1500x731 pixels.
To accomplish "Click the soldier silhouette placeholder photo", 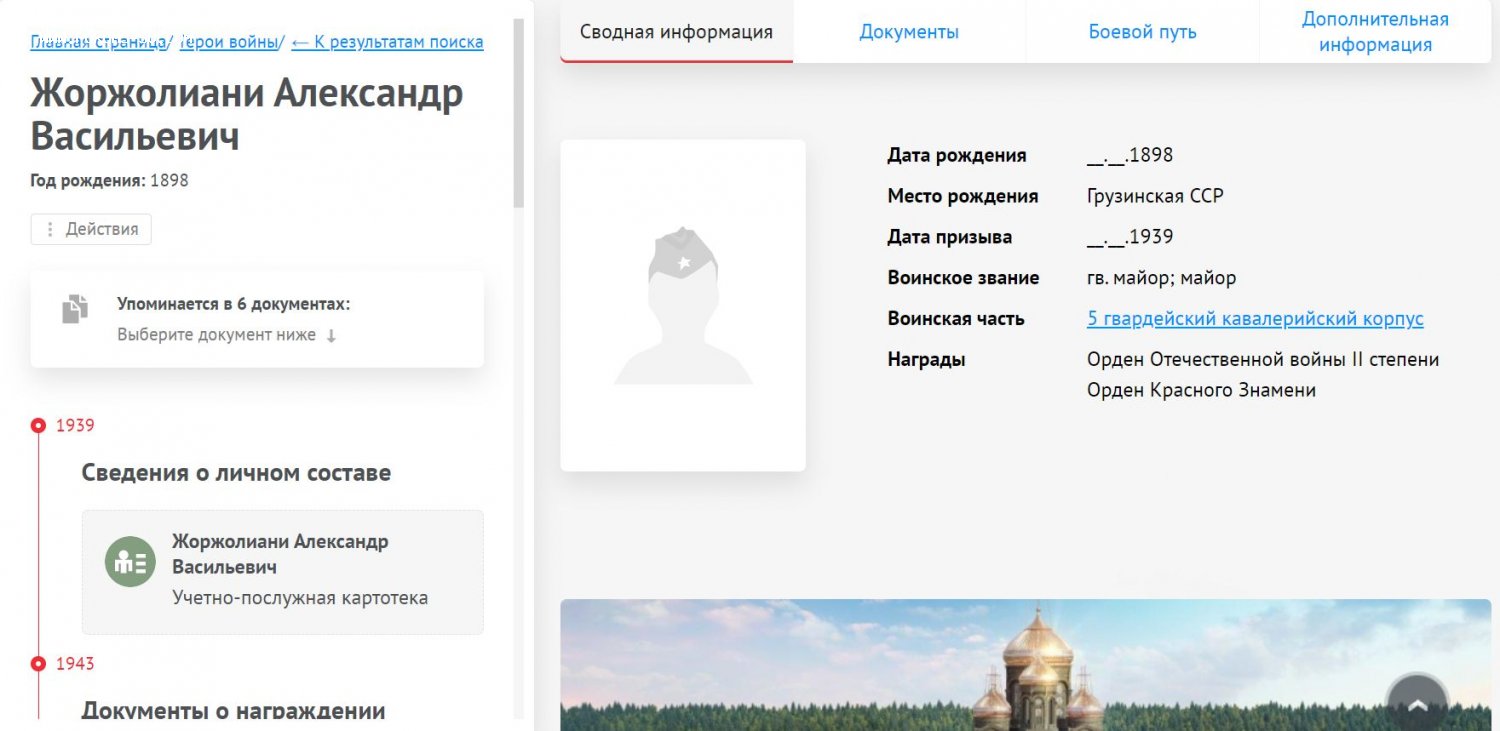I will click(x=683, y=305).
